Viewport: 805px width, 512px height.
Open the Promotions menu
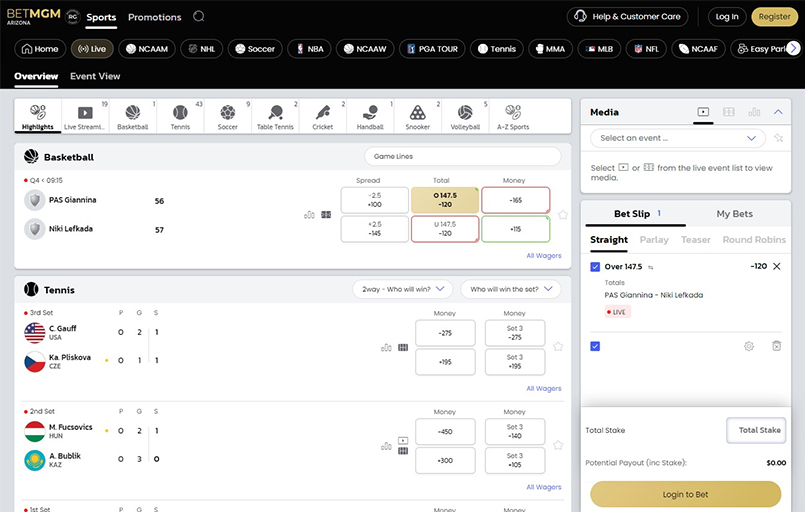[x=155, y=17]
